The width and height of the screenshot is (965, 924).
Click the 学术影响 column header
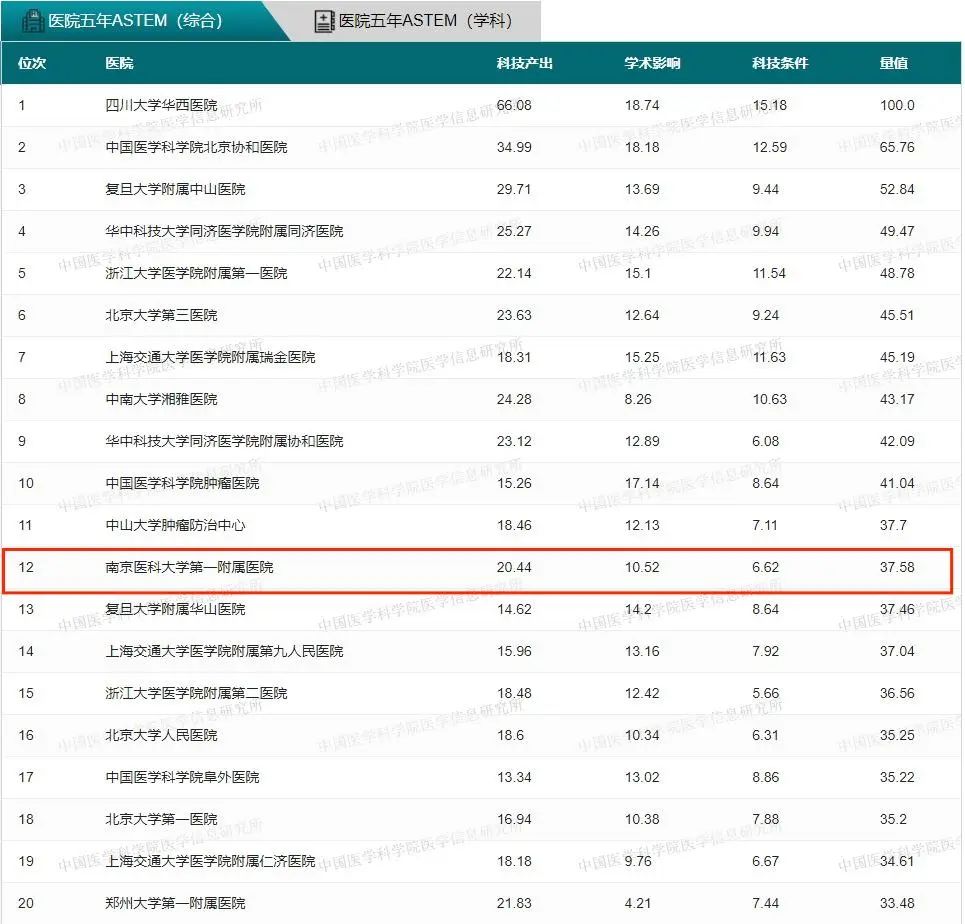tap(652, 63)
